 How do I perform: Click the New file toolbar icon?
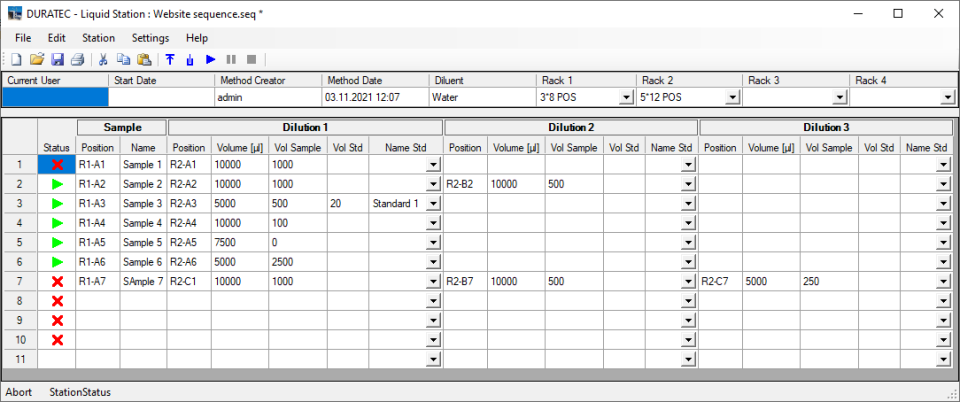pyautogui.click(x=16, y=60)
